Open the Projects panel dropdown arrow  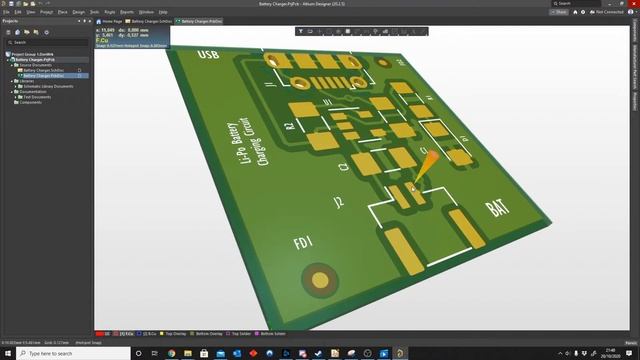79,21
